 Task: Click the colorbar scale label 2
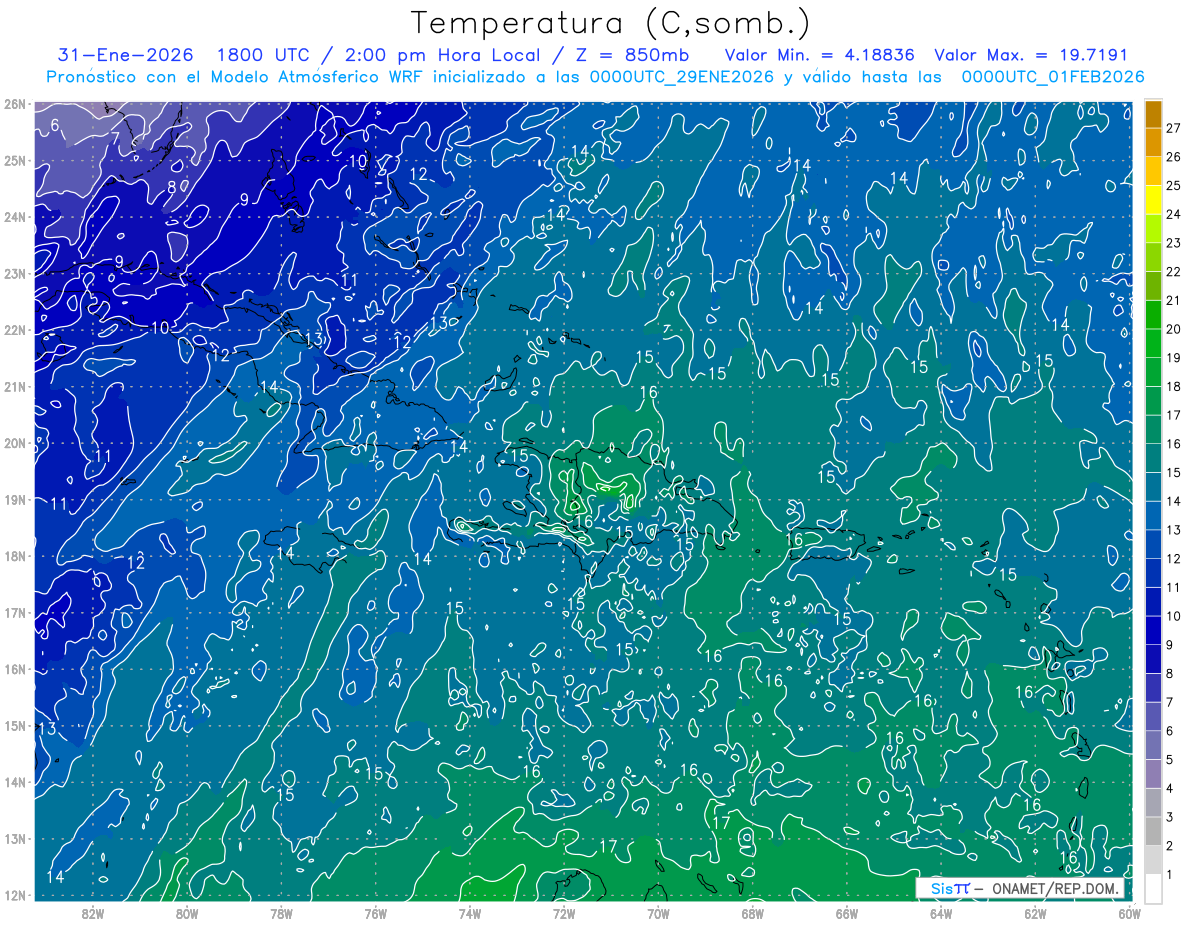[1170, 846]
